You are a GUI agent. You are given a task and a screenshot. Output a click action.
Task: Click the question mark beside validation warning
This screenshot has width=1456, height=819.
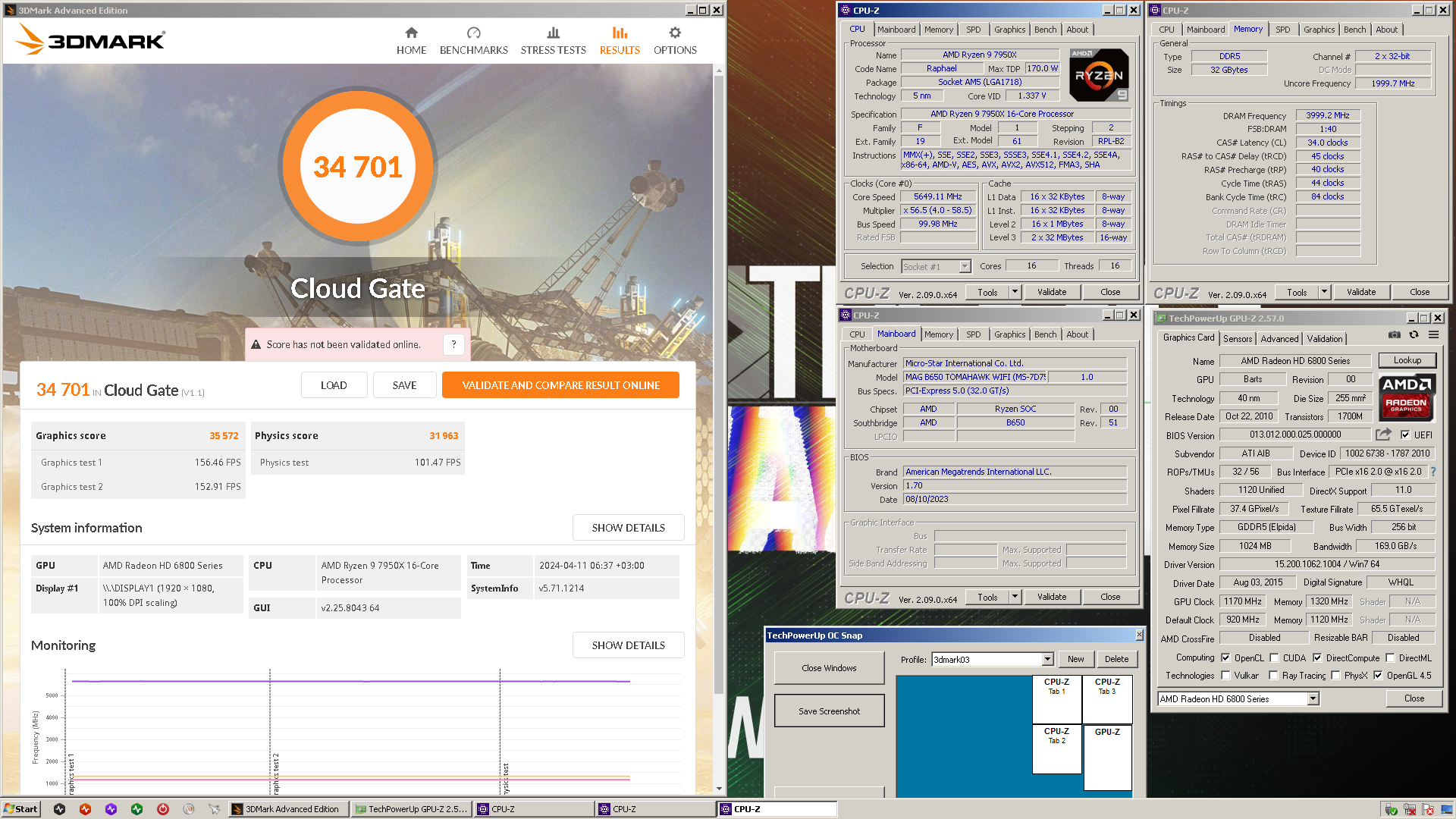453,344
